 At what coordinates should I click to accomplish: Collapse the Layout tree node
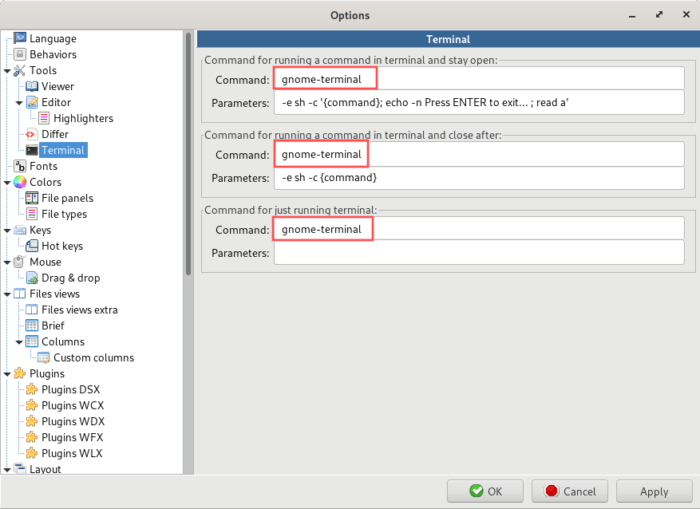coord(7,470)
